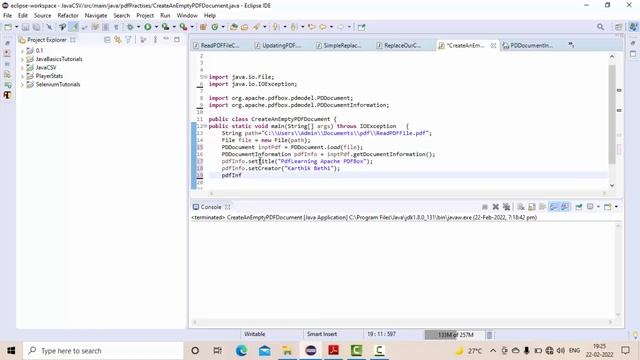Switch to the UpdatingPDF... editor tab
This screenshot has height=360, width=640.
(278, 45)
